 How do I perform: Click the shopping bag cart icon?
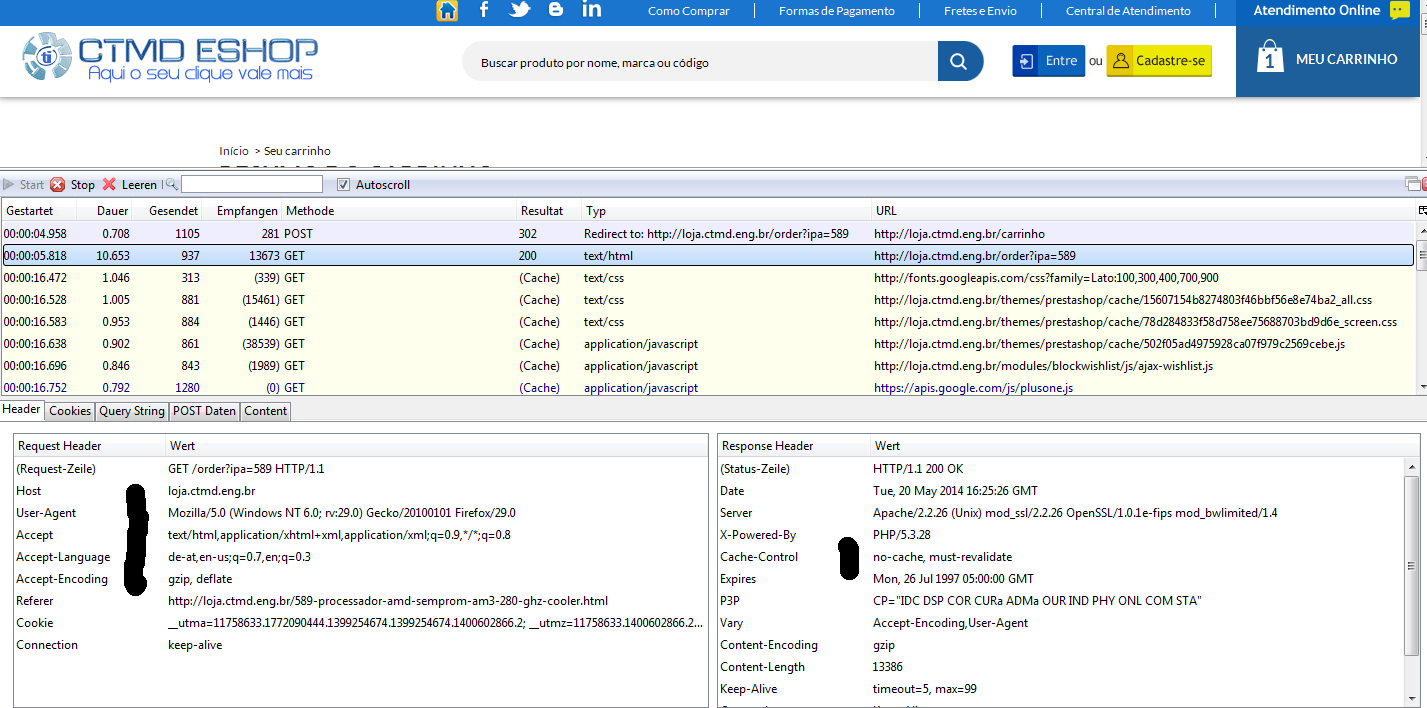coord(1269,57)
